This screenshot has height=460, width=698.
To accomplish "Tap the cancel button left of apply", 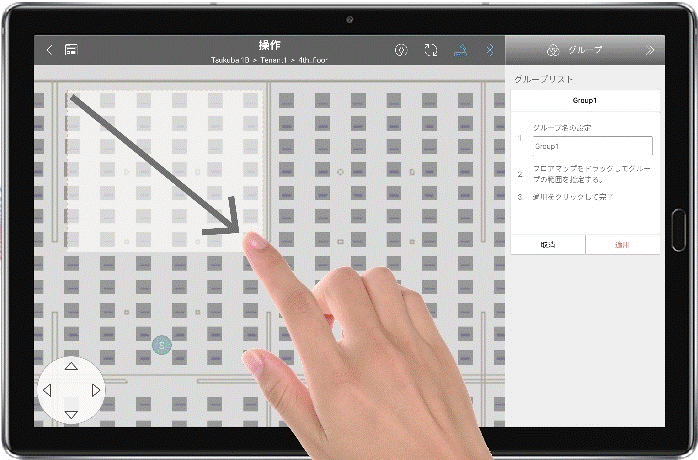I will (x=548, y=244).
